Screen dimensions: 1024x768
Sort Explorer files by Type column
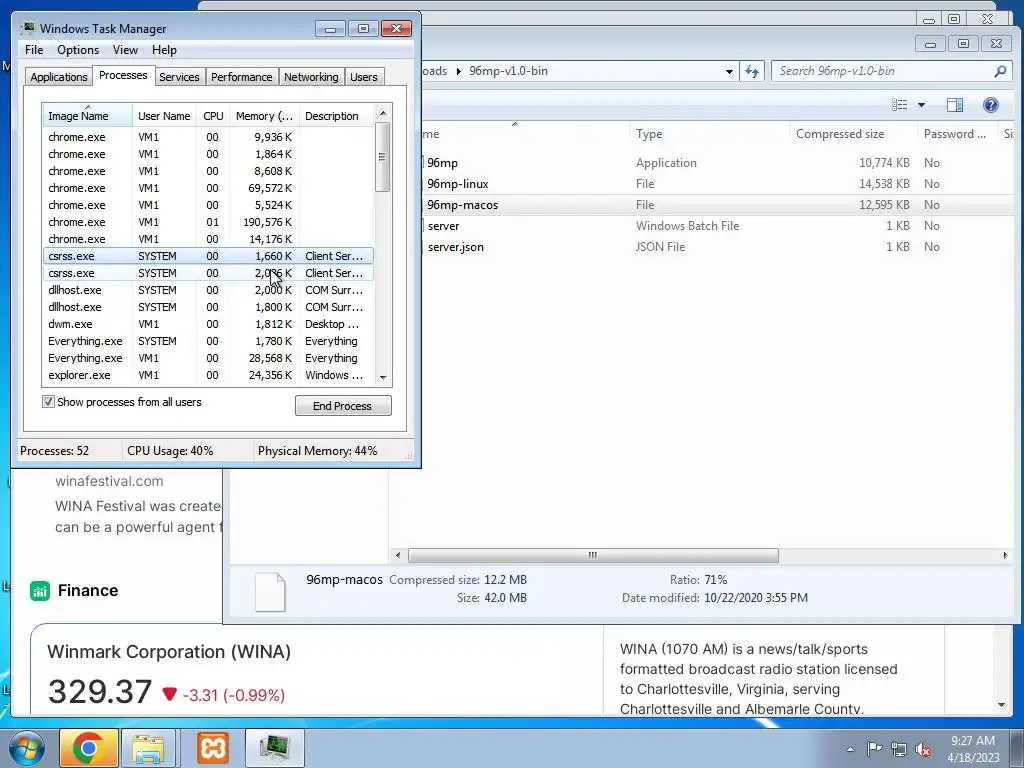(709, 134)
